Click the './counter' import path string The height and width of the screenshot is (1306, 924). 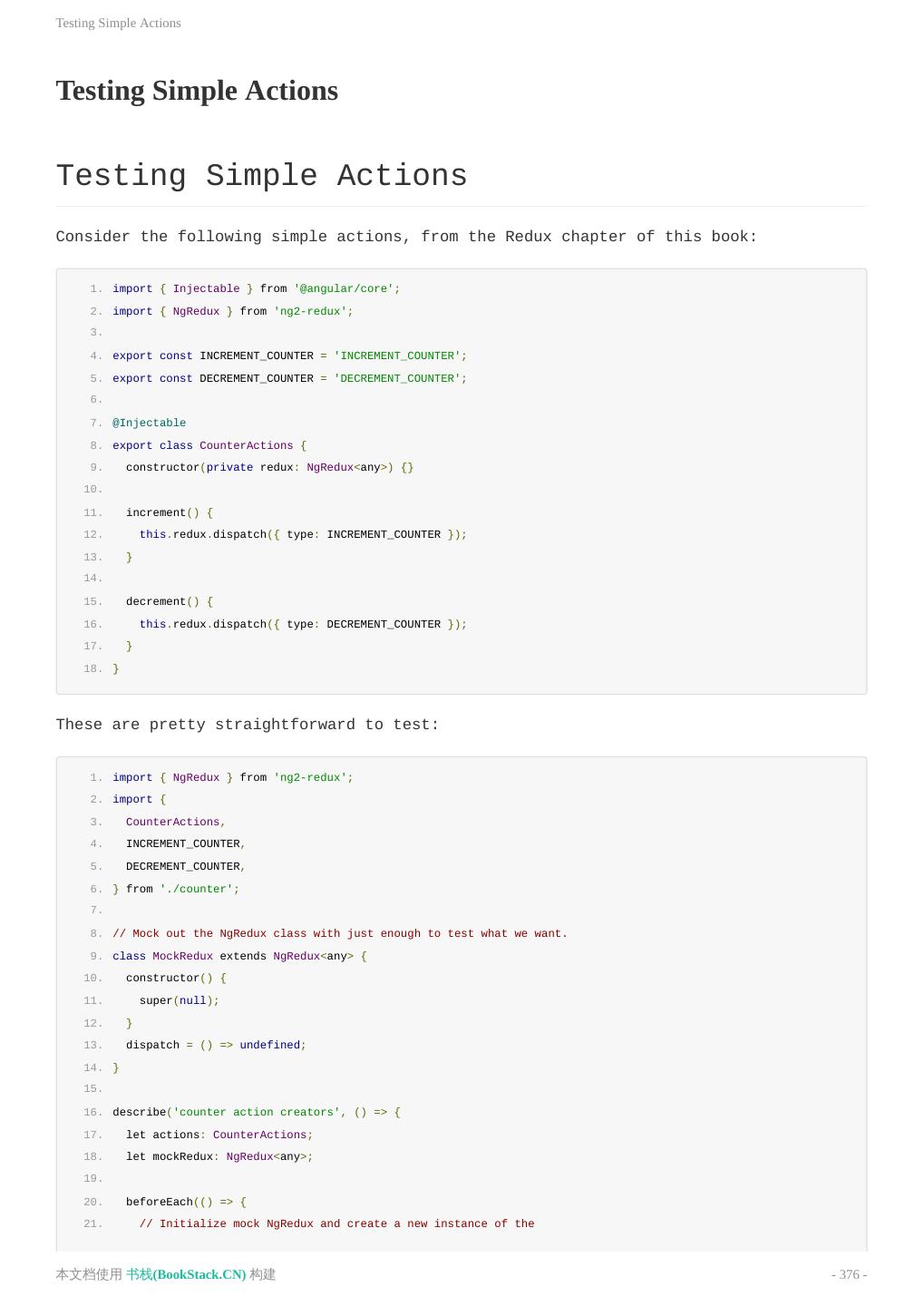197,890
